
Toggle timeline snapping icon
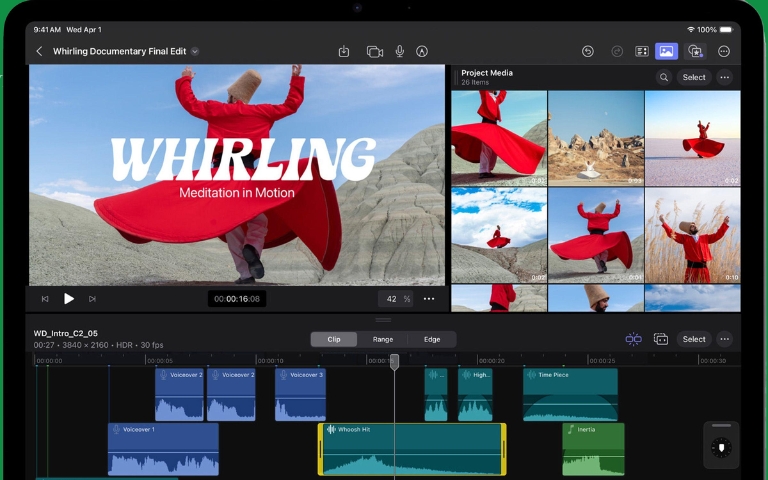(633, 339)
